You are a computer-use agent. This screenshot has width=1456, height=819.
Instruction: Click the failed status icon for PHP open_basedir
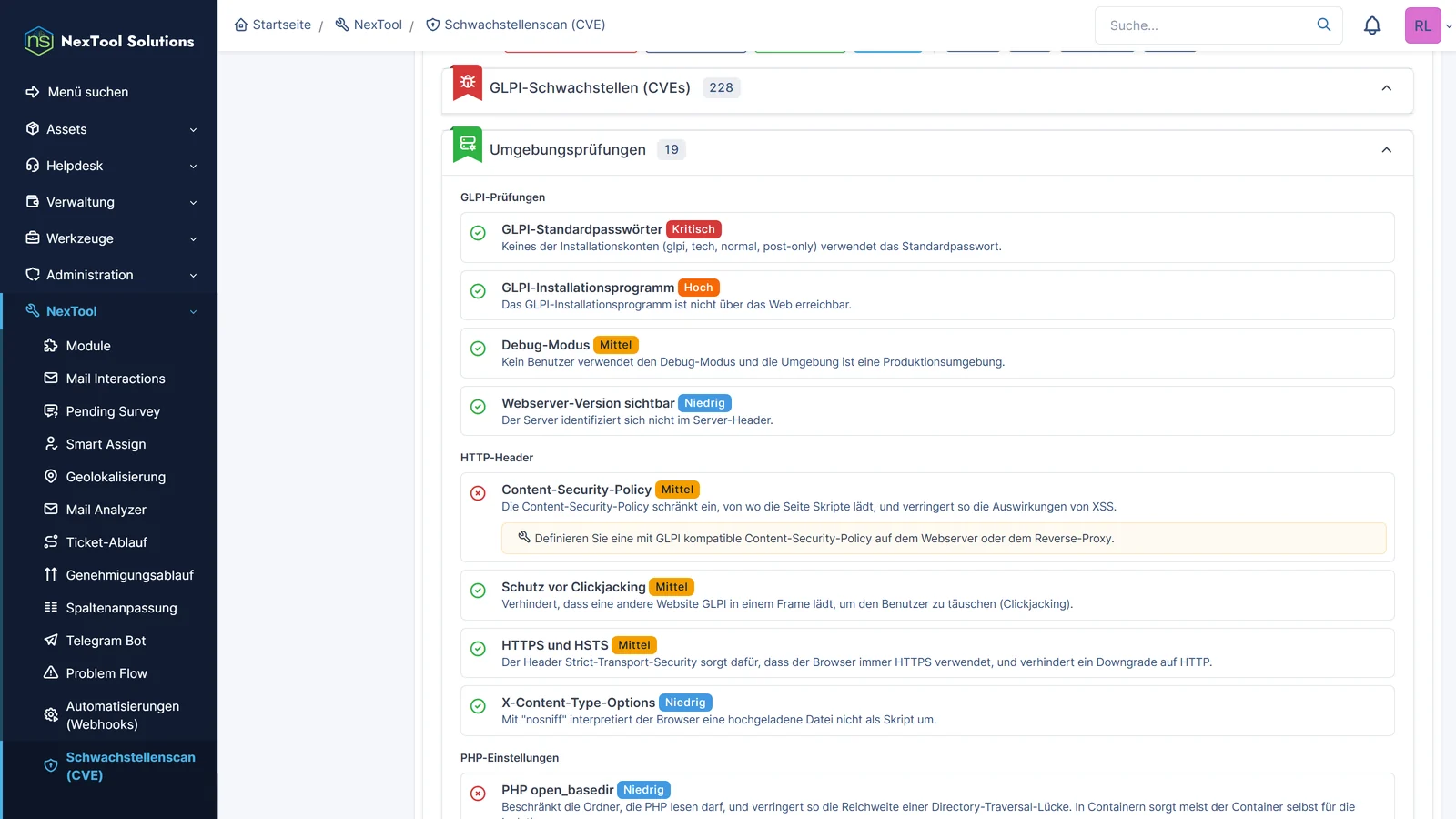click(478, 794)
